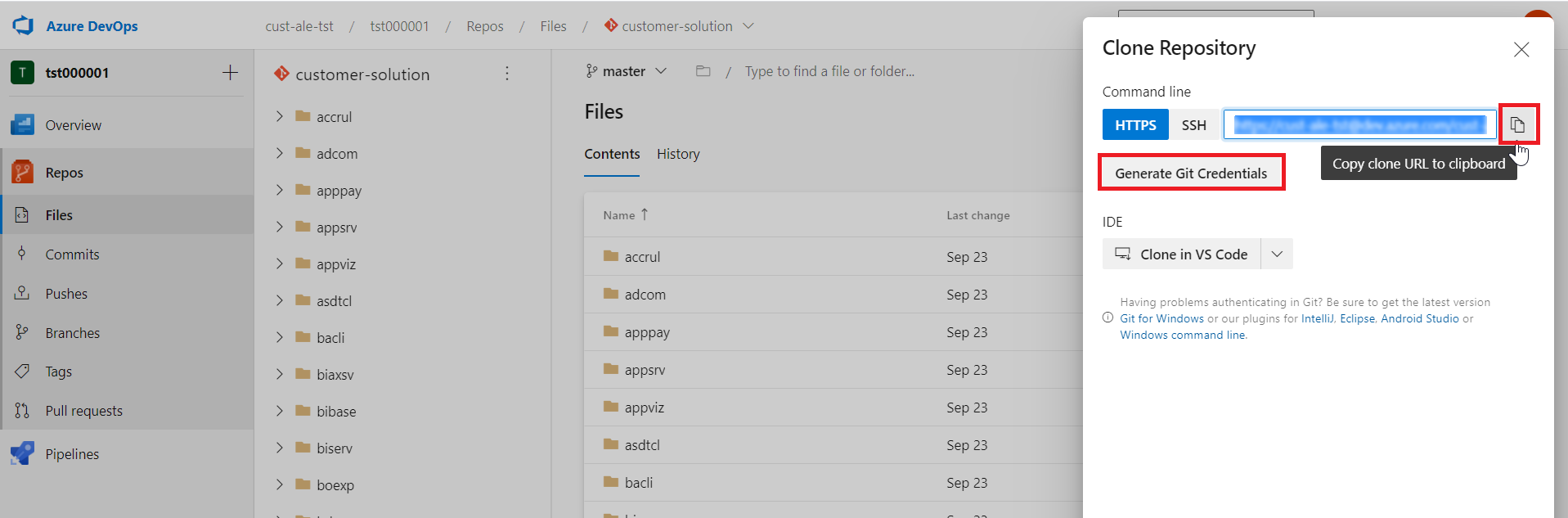Click Generate Git Credentials button
This screenshot has height=518, width=1568.
1191,173
